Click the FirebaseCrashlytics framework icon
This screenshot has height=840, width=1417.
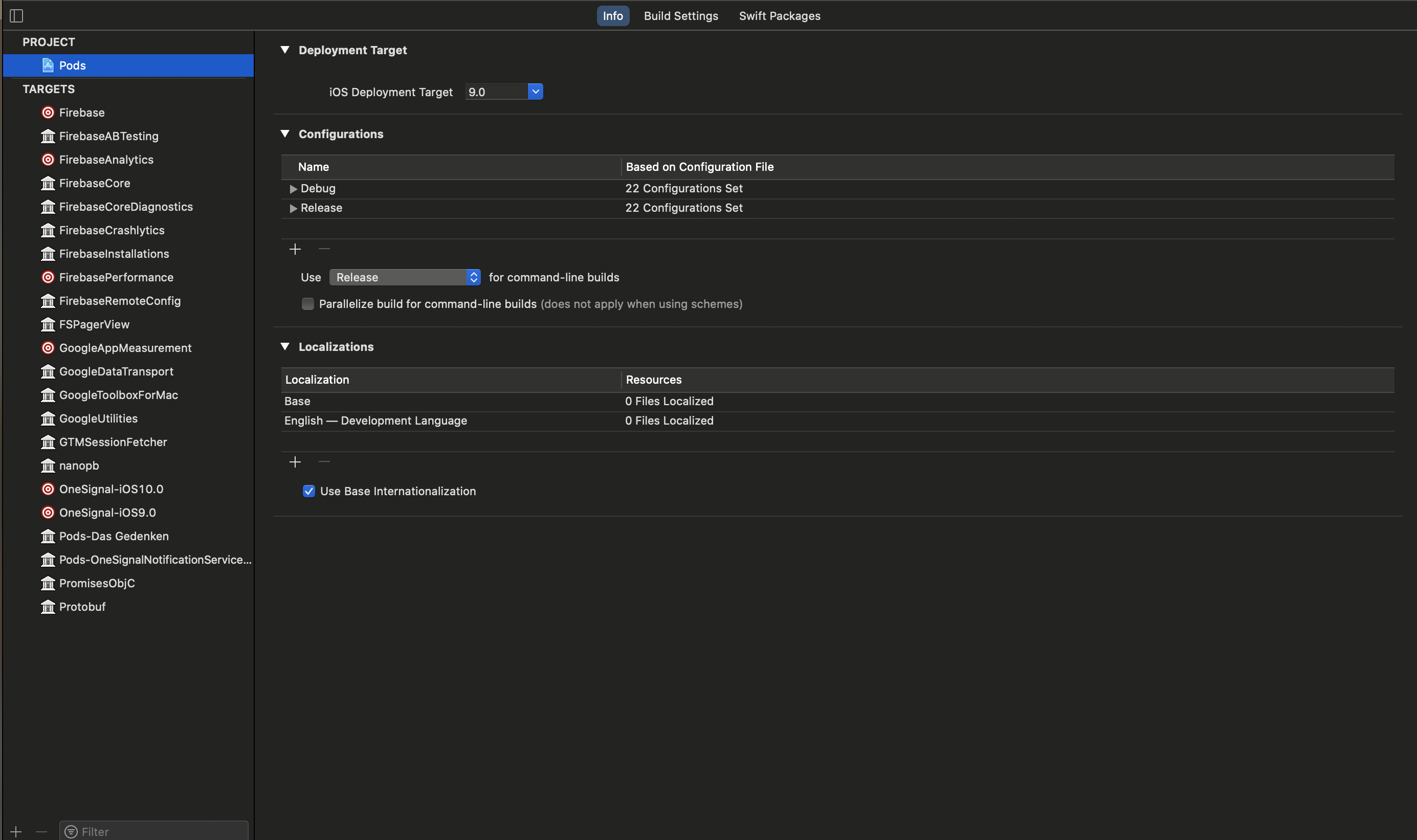coord(48,230)
